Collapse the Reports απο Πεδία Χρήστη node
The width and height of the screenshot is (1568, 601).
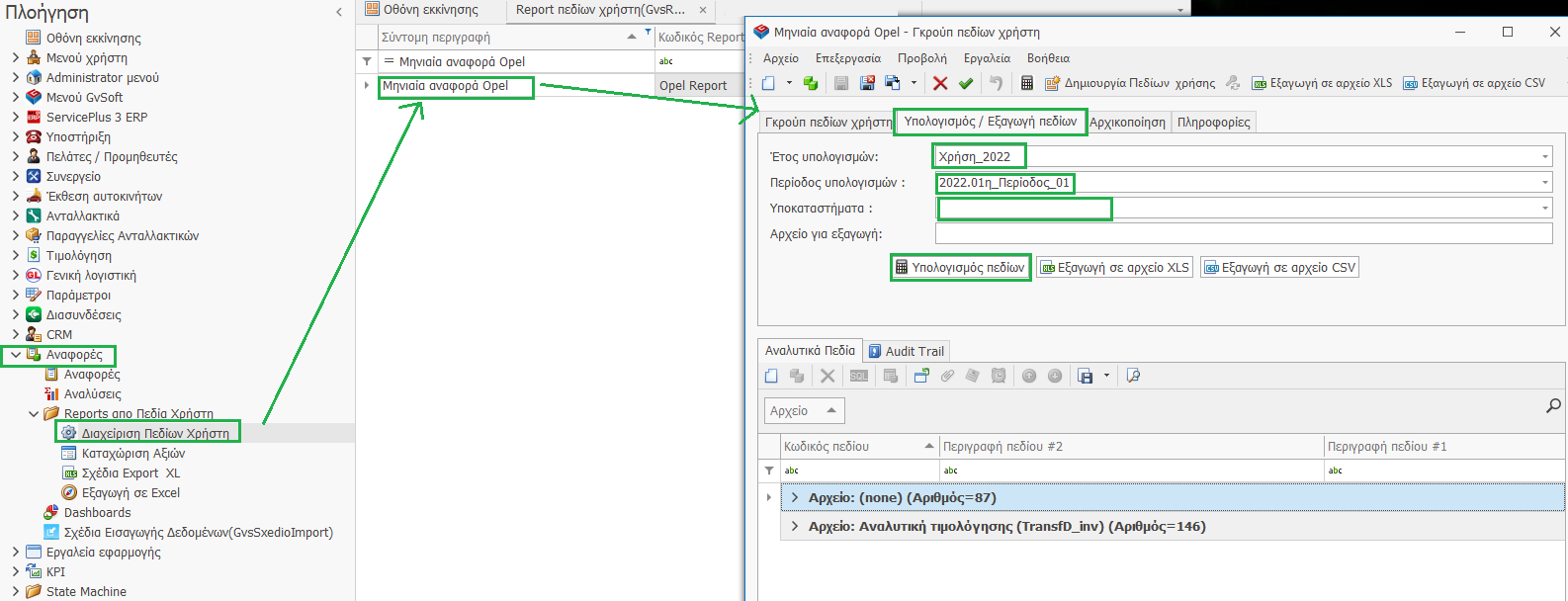(34, 414)
